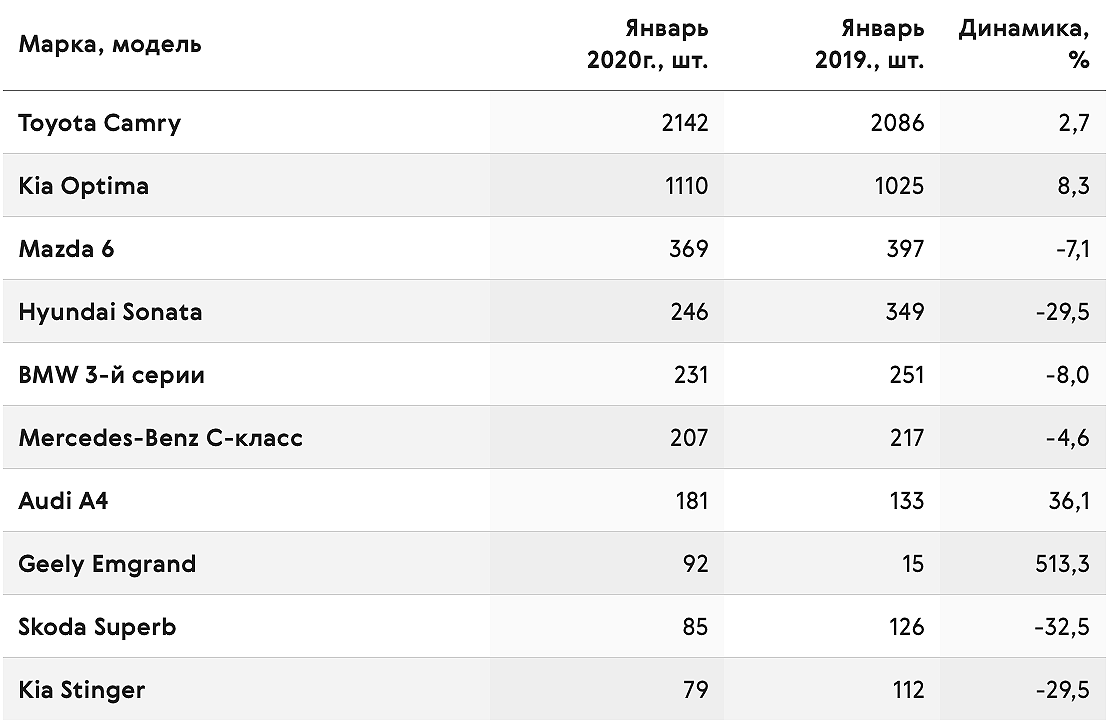Select Mazda 6's 369 sales cell
This screenshot has height=724, width=1111.
point(689,249)
